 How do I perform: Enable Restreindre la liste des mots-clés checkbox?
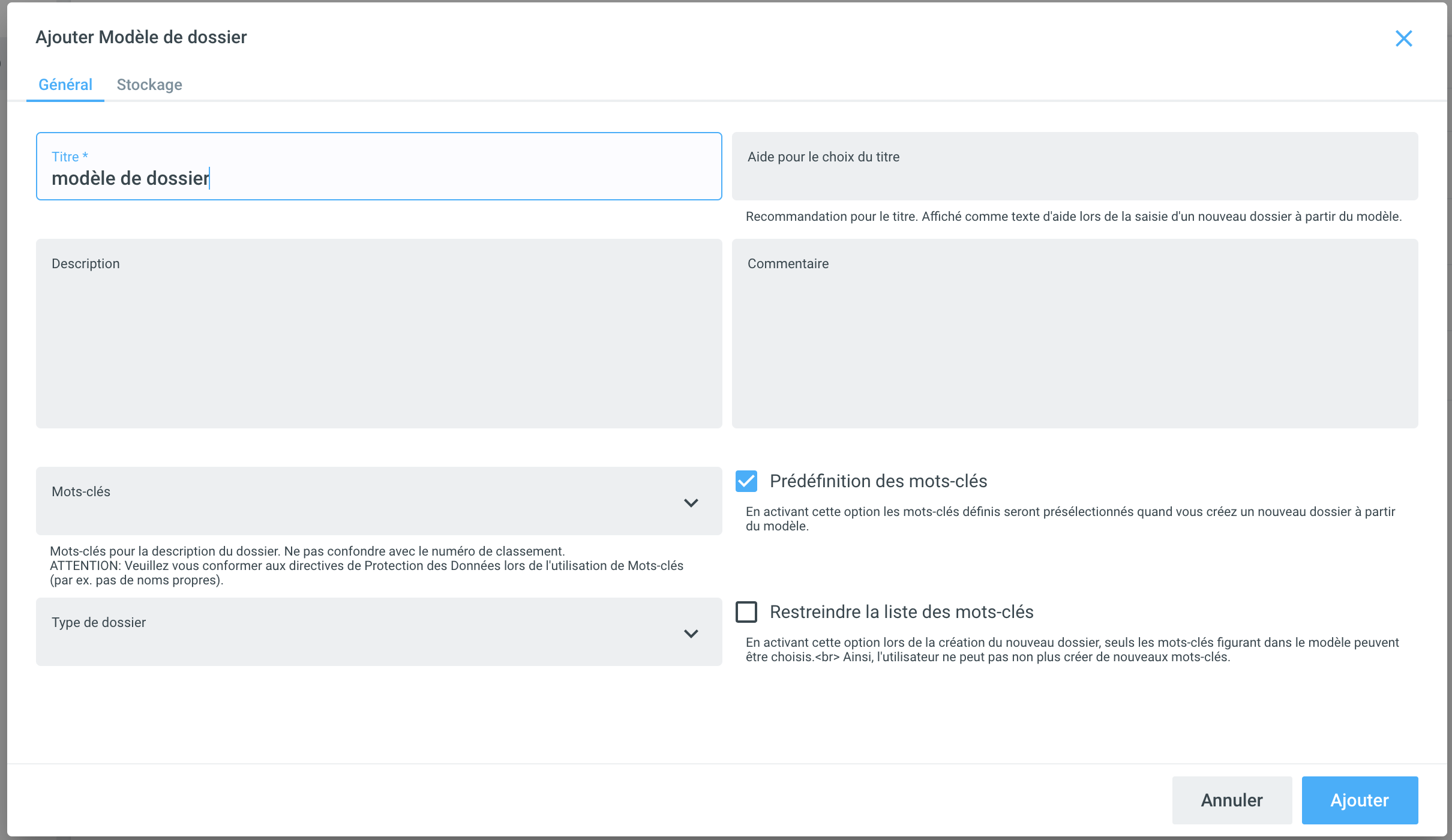pyautogui.click(x=746, y=612)
